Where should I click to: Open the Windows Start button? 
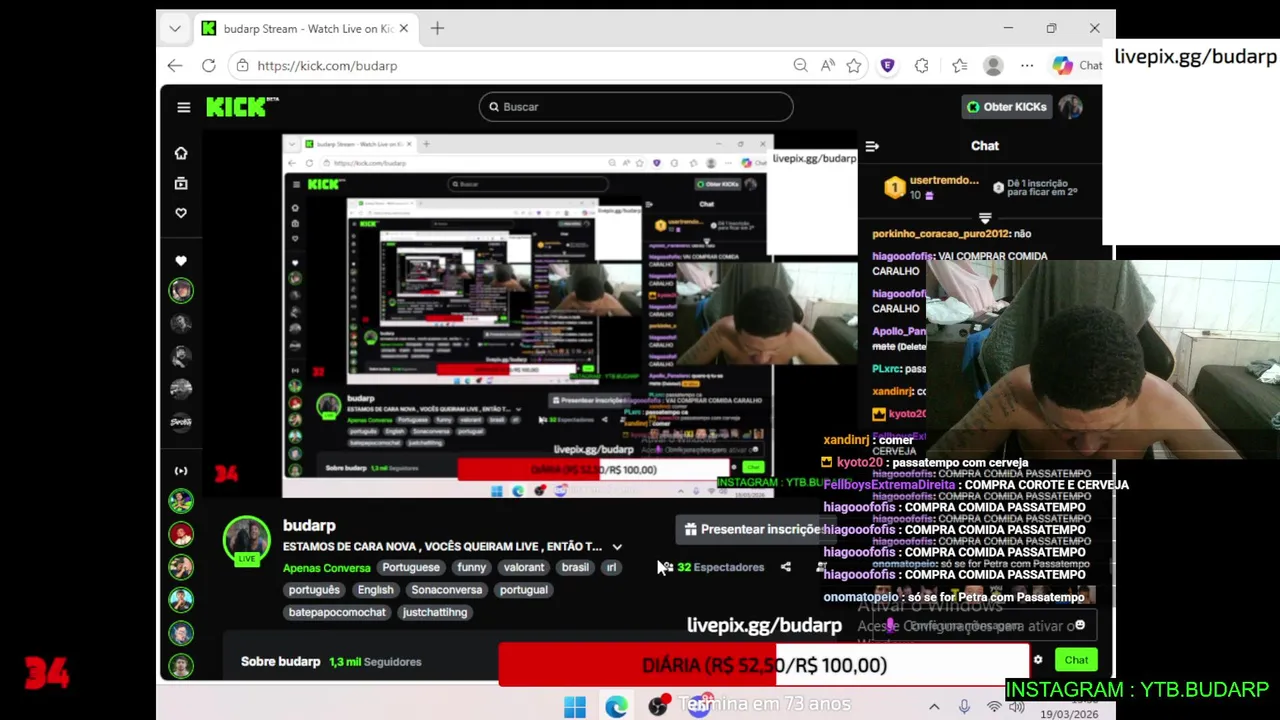tap(575, 707)
